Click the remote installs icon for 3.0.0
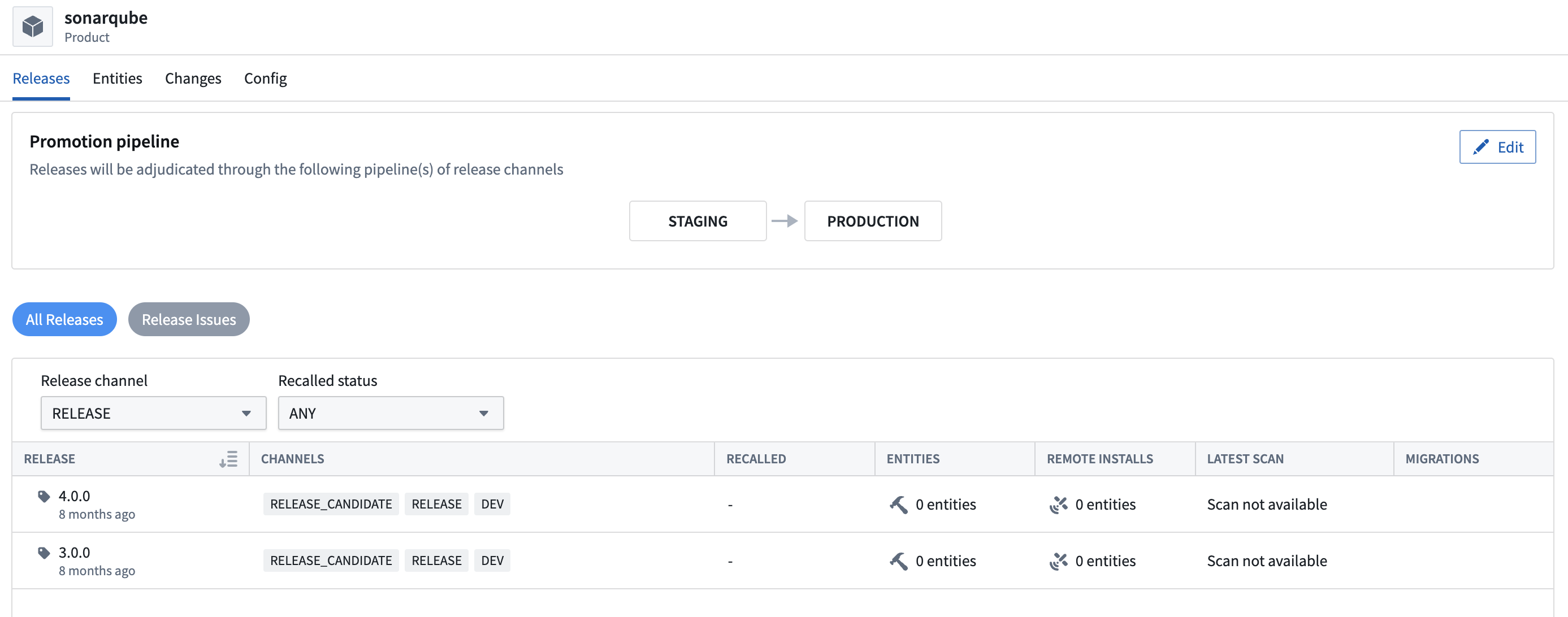The image size is (1568, 617). [x=1057, y=560]
